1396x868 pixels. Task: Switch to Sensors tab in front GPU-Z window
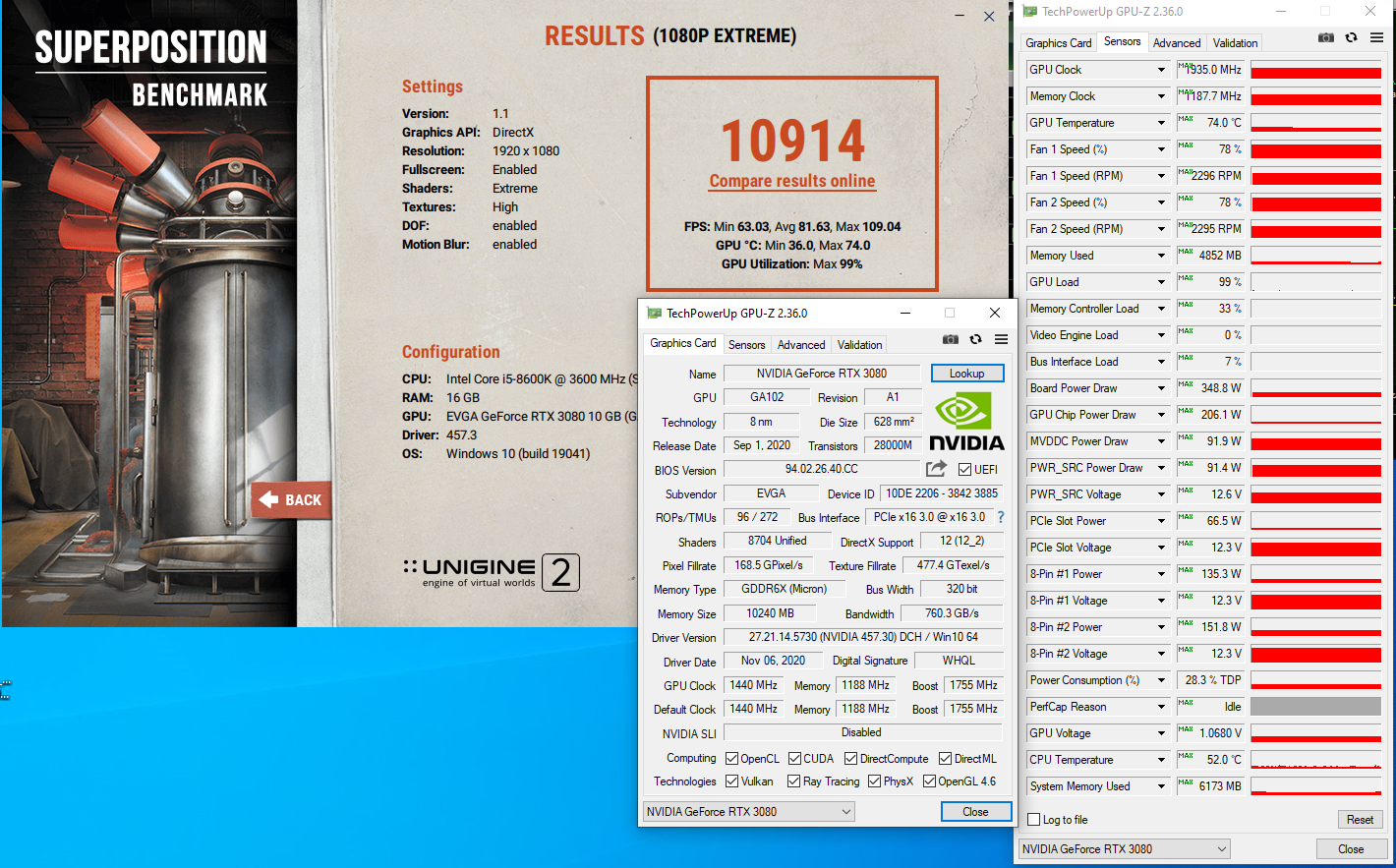point(746,345)
